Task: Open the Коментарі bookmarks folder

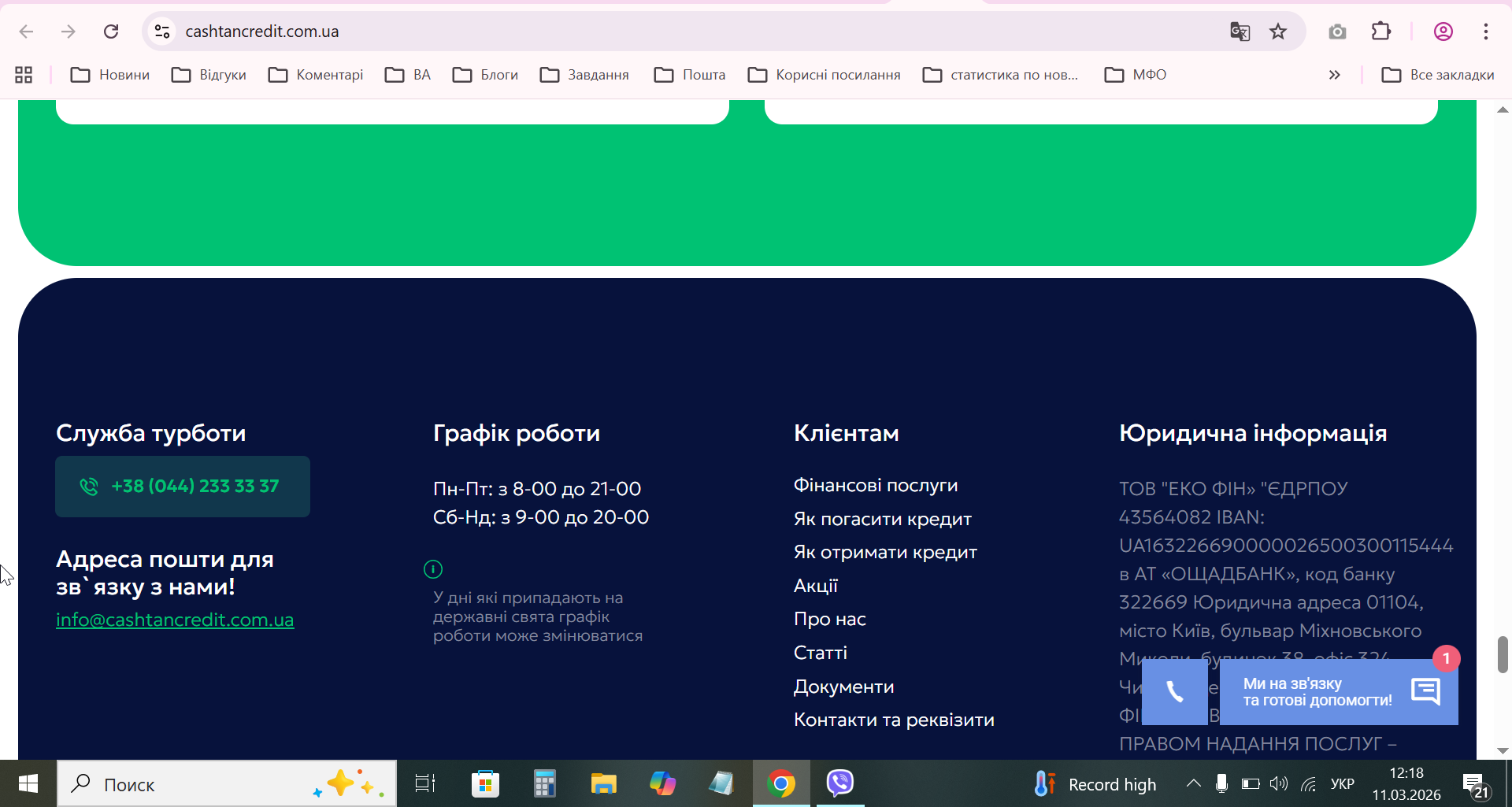Action: point(316,75)
